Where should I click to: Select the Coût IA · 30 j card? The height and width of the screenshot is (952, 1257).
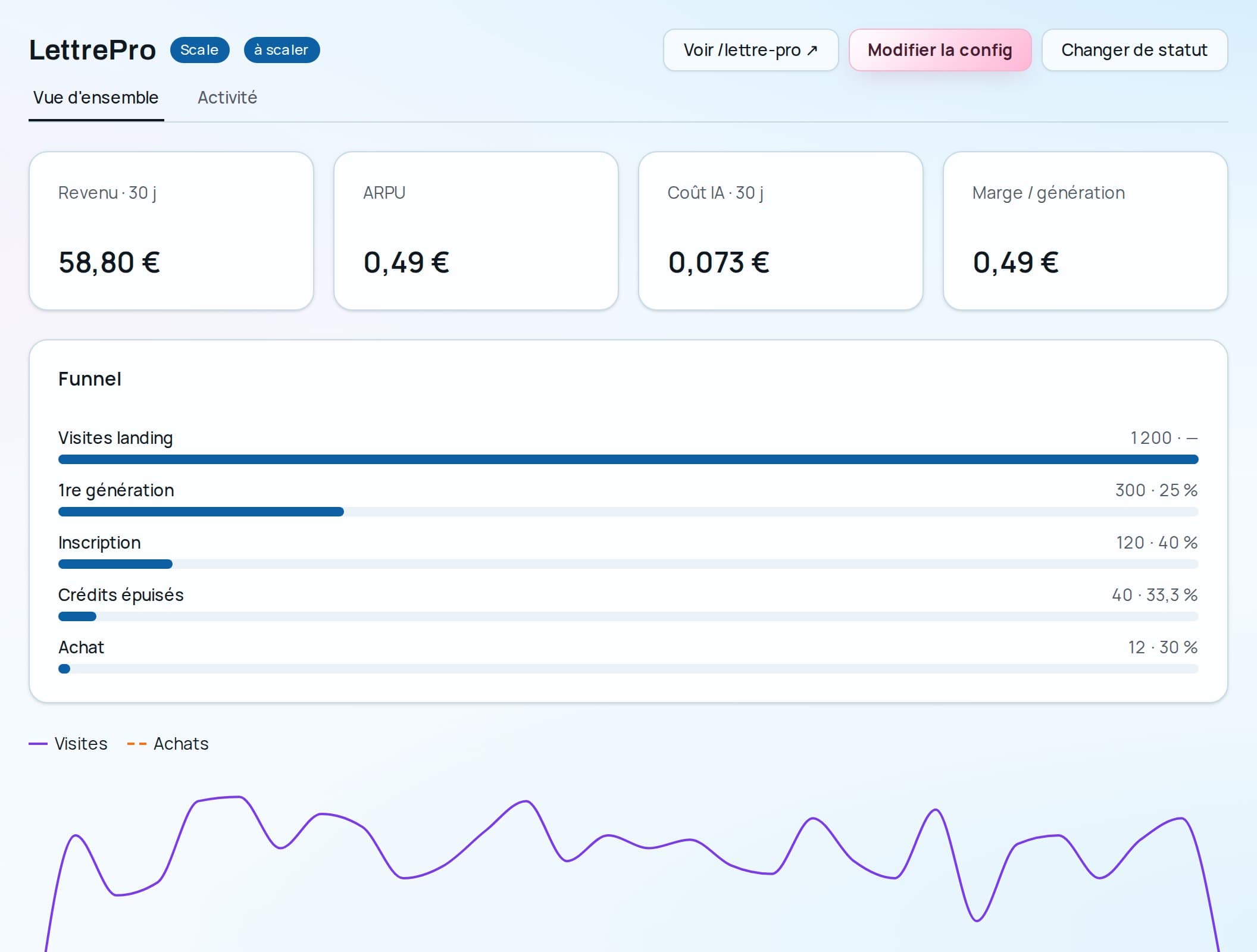(x=780, y=231)
